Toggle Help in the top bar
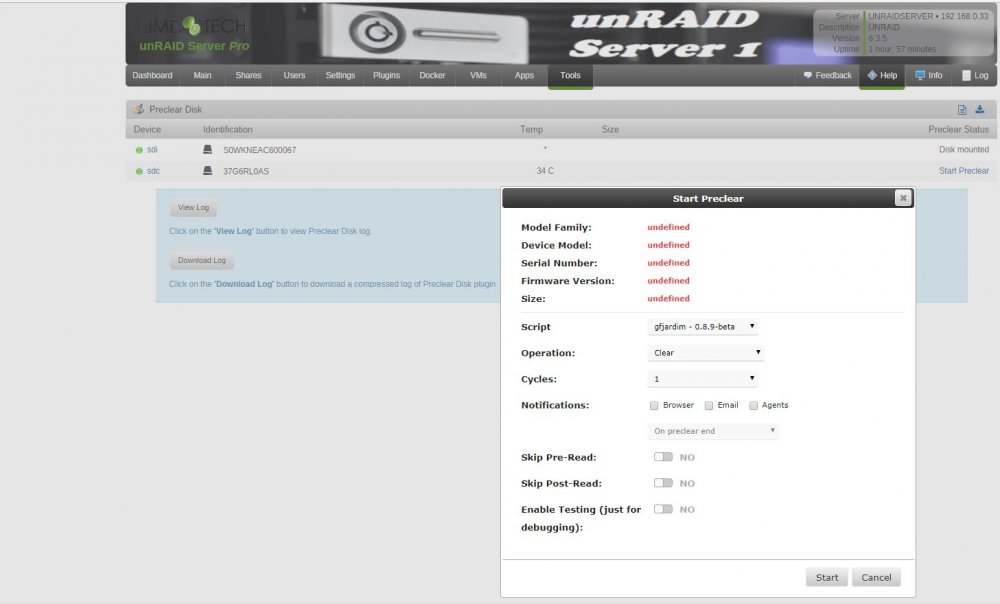 coord(881,75)
